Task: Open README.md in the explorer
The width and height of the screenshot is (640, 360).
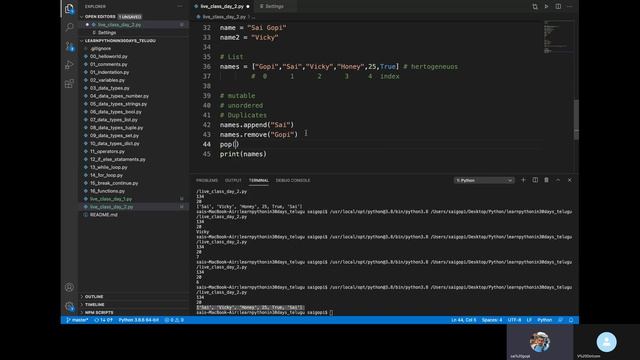Action: click(104, 215)
